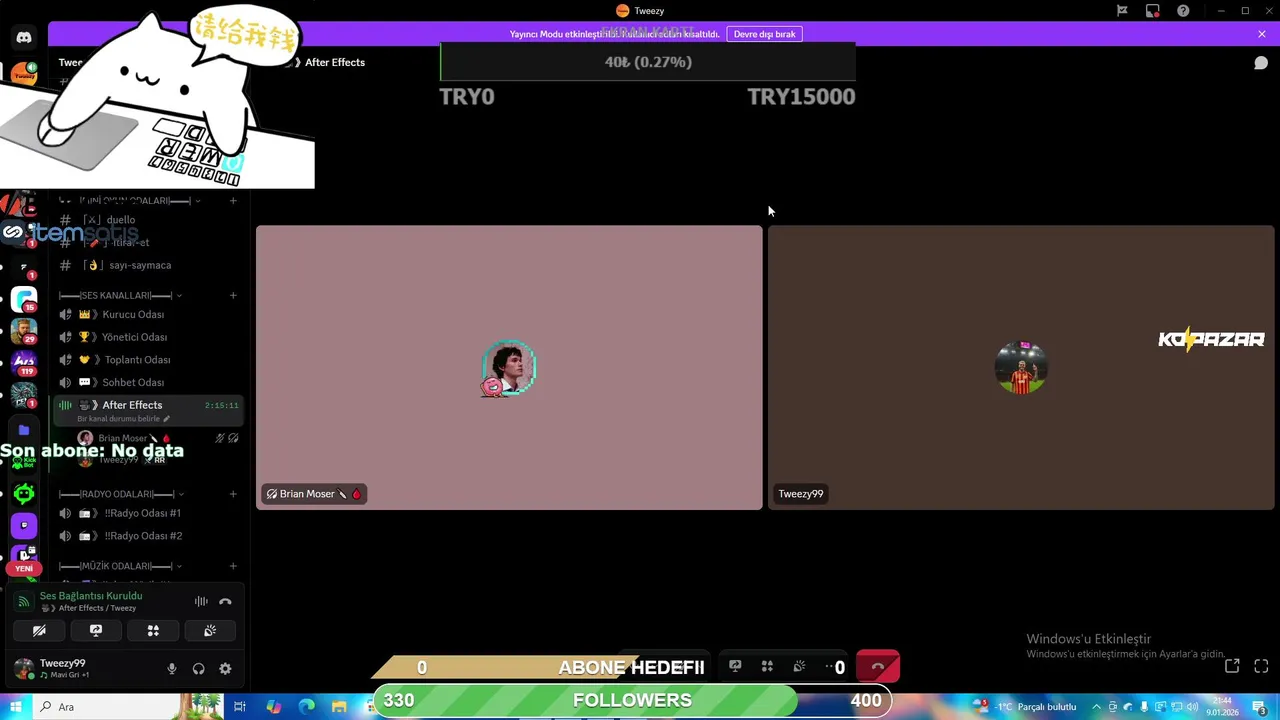1280x720 pixels.
Task: Open the Discord inbox icon in title bar
Action: [1153, 11]
